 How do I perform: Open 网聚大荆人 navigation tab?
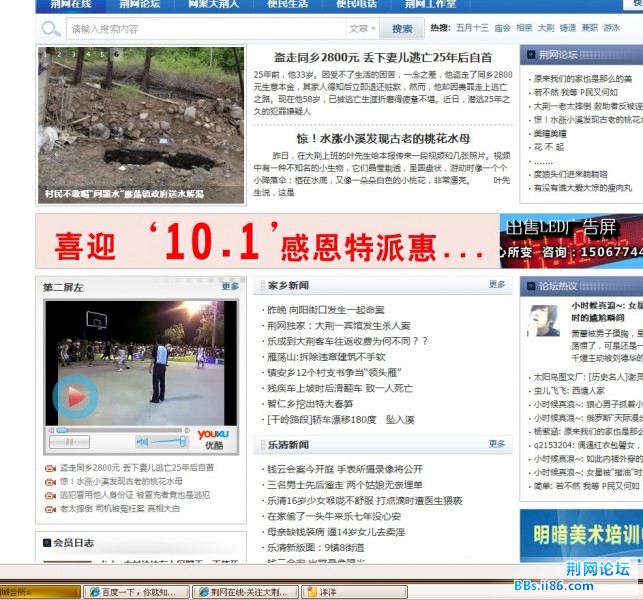click(x=213, y=4)
